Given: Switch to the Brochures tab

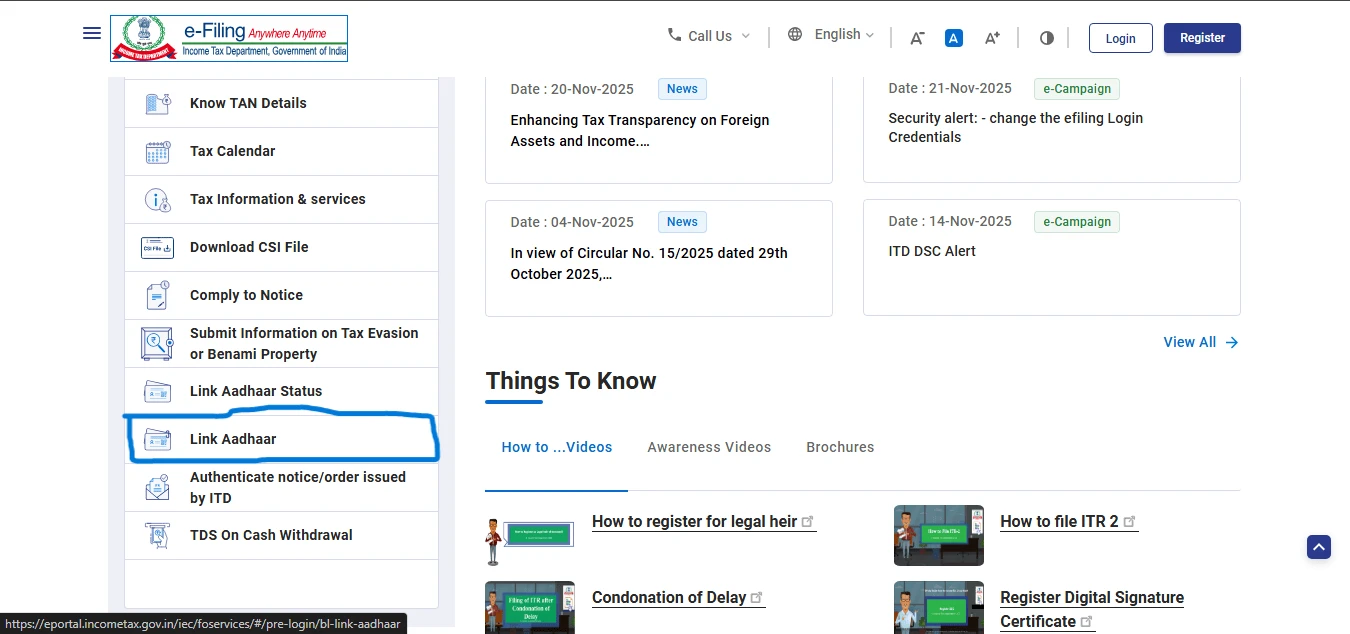Looking at the screenshot, I should tap(840, 447).
